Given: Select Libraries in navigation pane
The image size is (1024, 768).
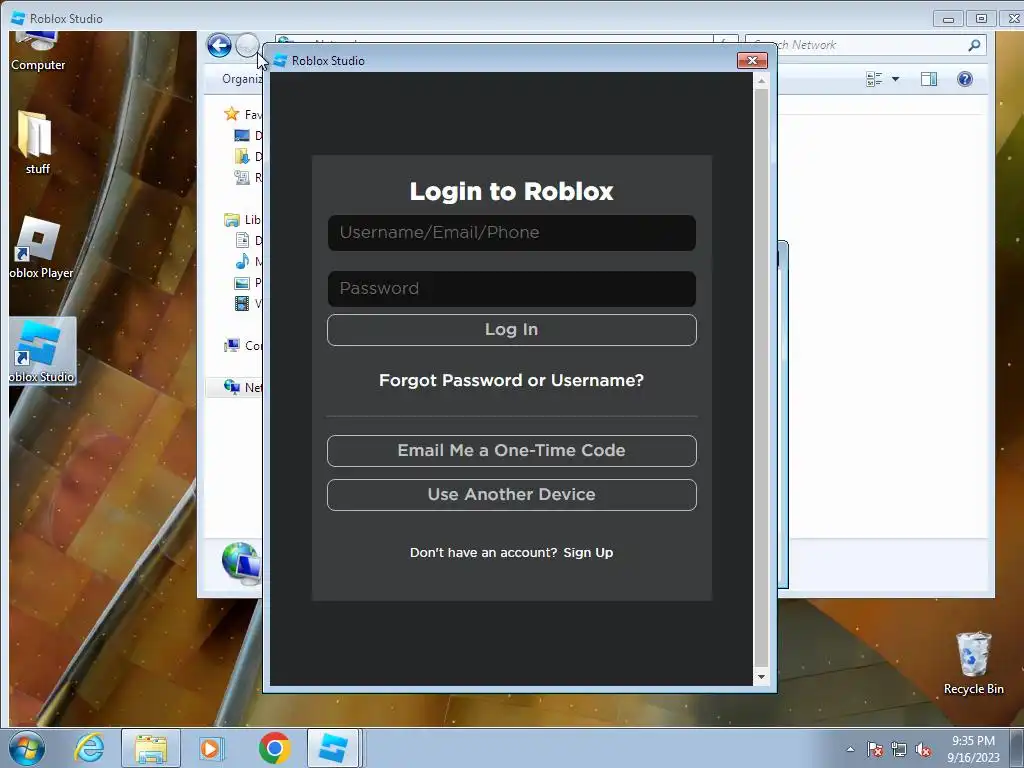Looking at the screenshot, I should point(242,219).
